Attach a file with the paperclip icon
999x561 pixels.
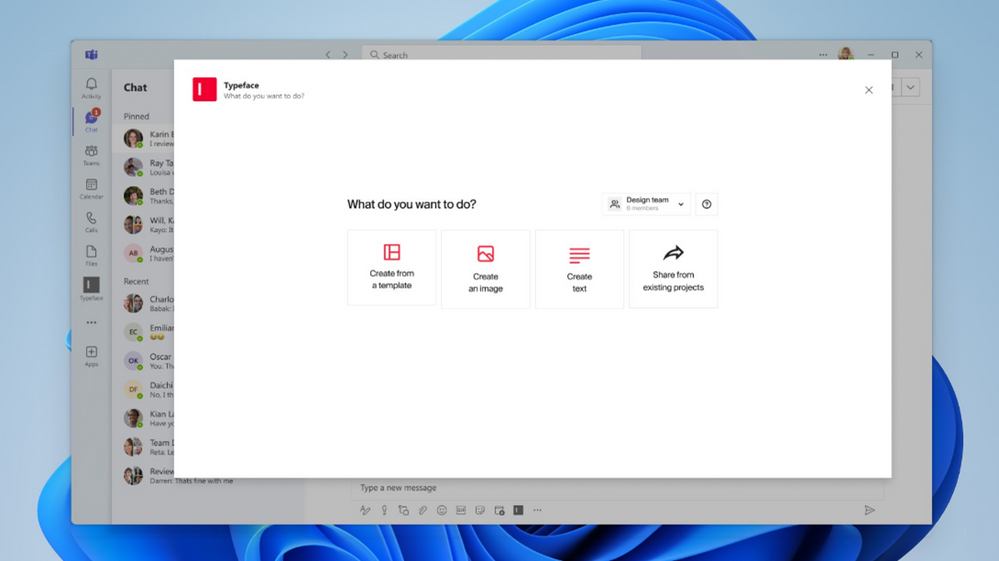(422, 510)
